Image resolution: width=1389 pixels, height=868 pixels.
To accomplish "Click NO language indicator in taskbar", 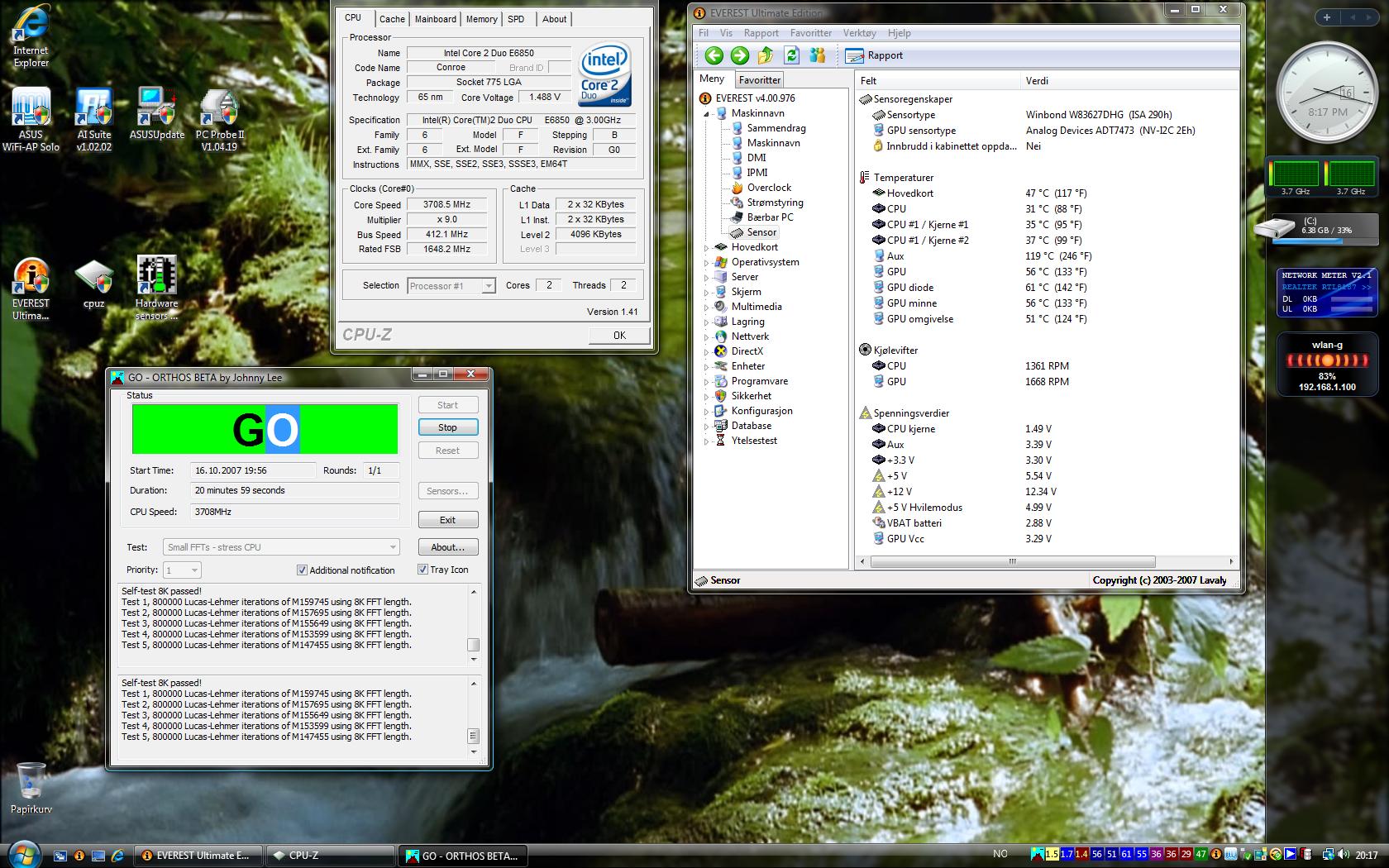I will [x=1000, y=854].
